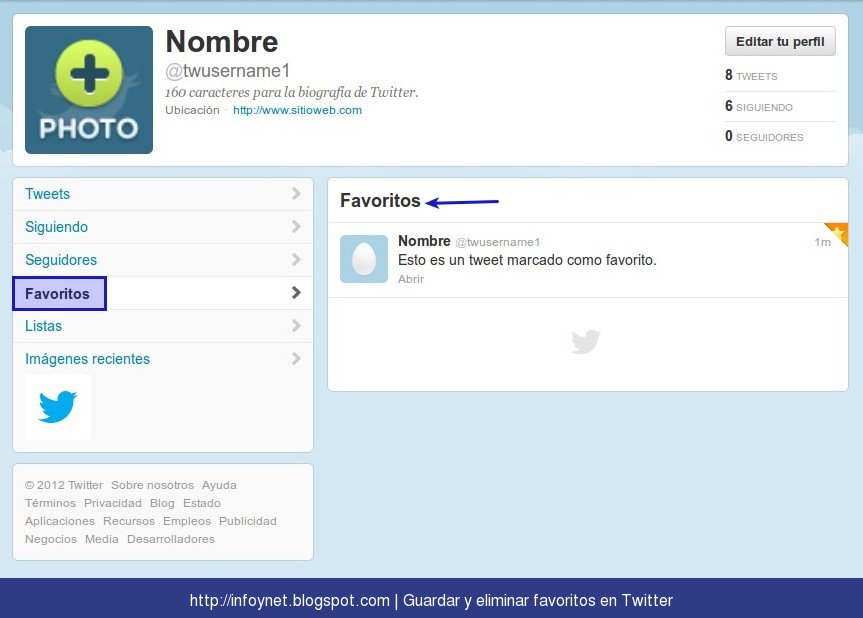Open the blue Twitter bird recent image
This screenshot has height=618, width=863.
point(58,407)
